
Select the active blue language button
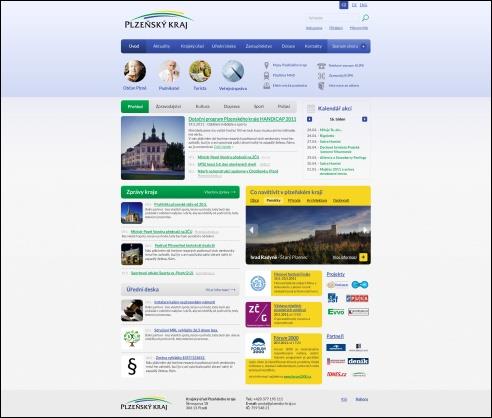tap(344, 5)
